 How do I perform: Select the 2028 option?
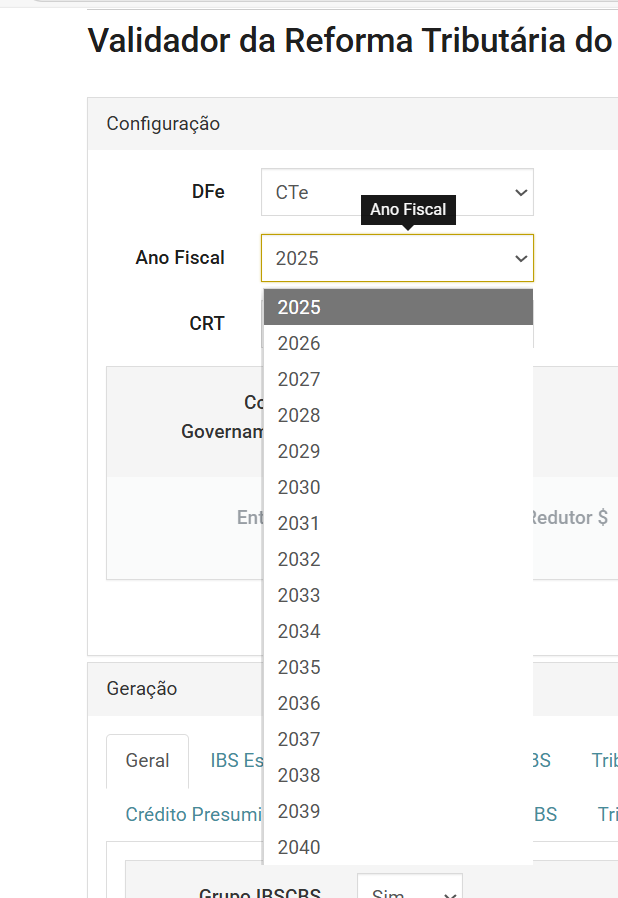(x=398, y=415)
